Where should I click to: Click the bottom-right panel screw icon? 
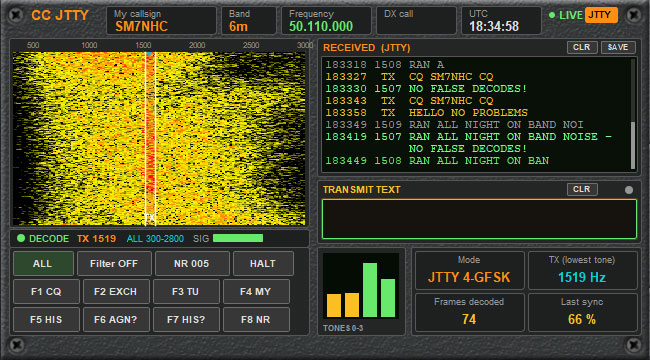pyautogui.click(x=634, y=345)
